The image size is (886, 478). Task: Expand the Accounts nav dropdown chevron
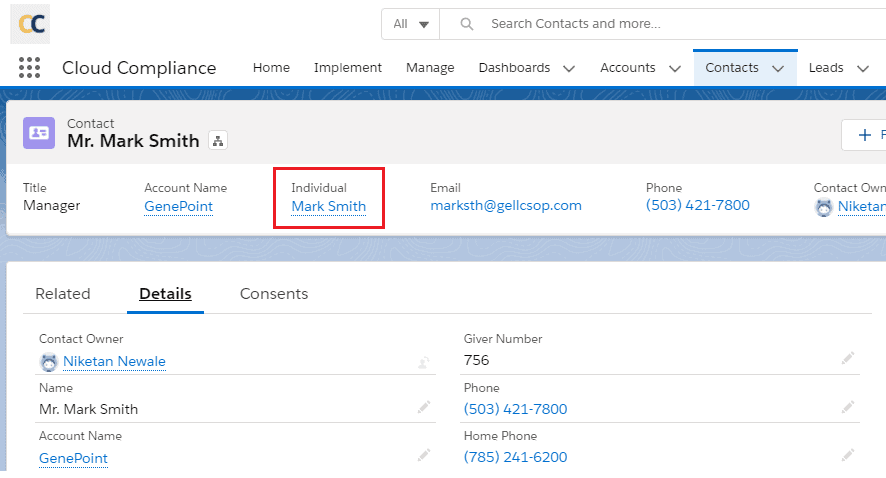coord(674,68)
